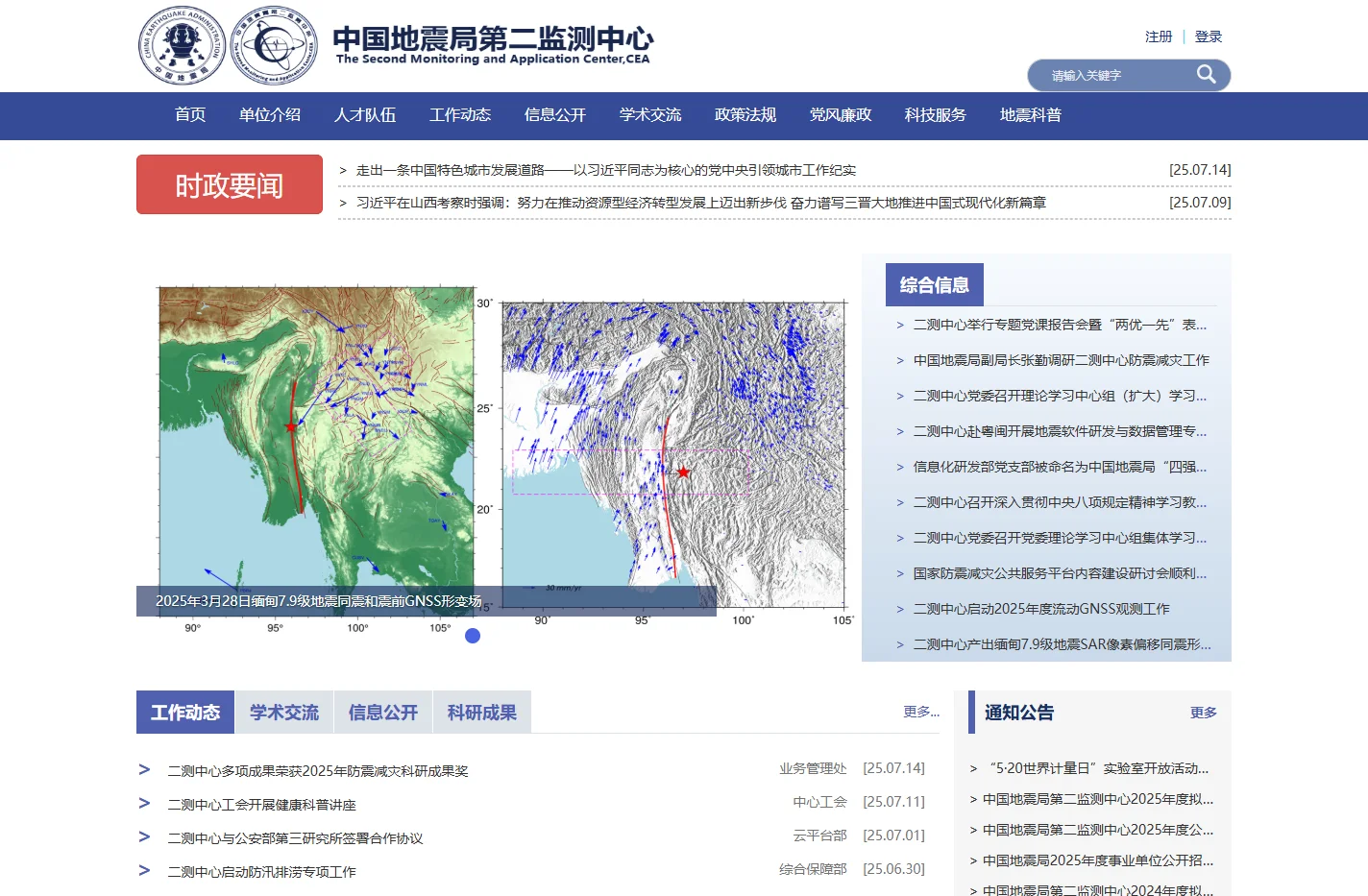Screen dimensions: 1368x896
Task: Open 二测中心工会开展健康科普讲座
Action: coord(261,805)
